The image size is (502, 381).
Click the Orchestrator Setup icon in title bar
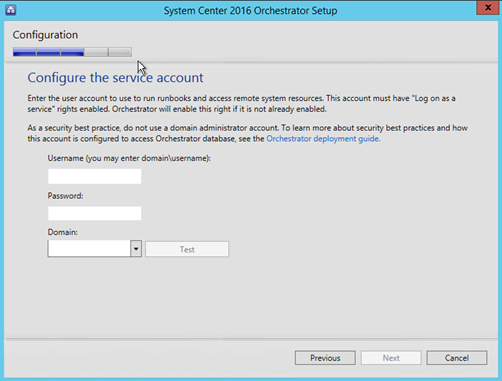pos(11,10)
